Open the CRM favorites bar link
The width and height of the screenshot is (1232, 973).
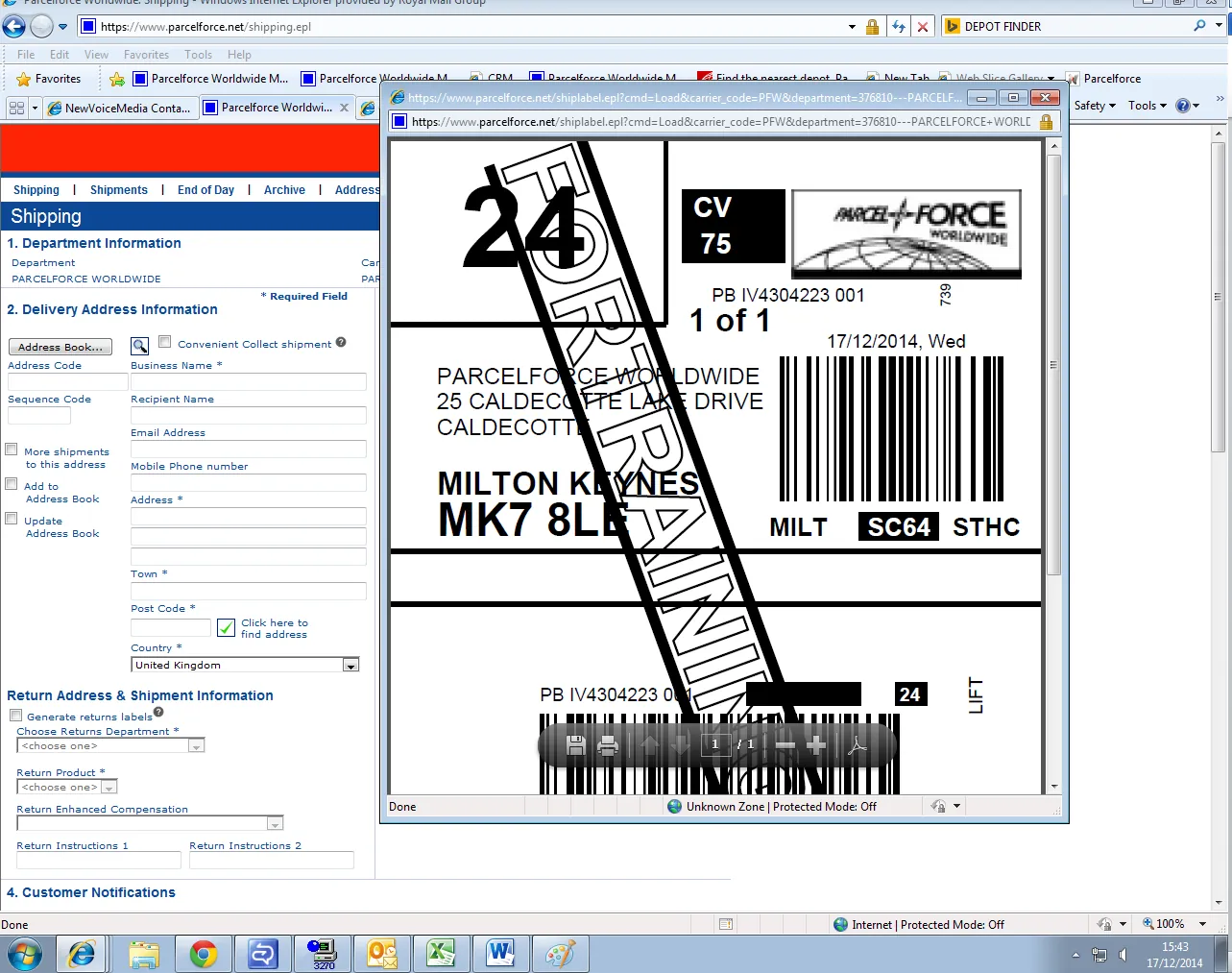click(x=491, y=79)
